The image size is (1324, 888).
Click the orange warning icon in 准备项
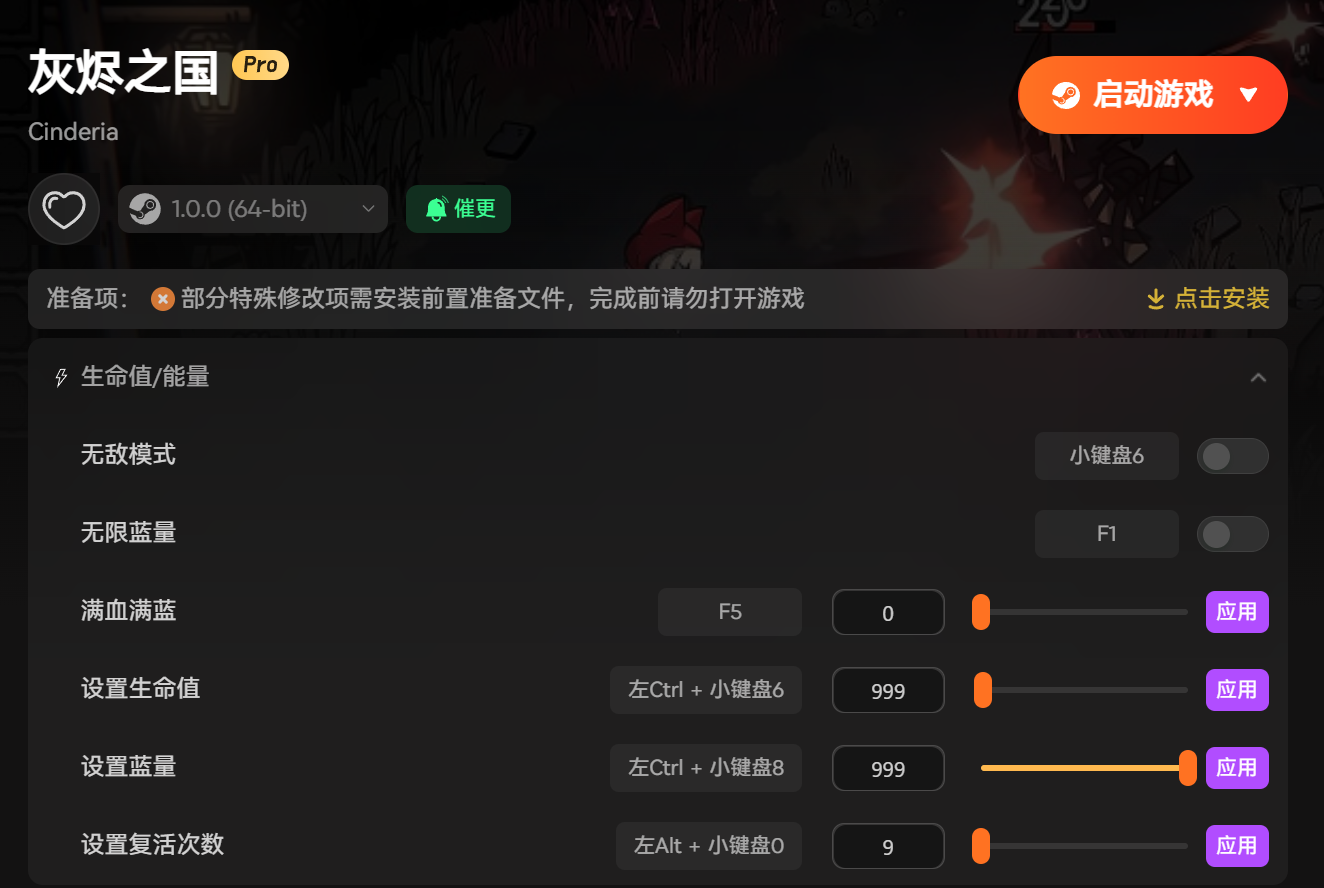click(x=163, y=299)
